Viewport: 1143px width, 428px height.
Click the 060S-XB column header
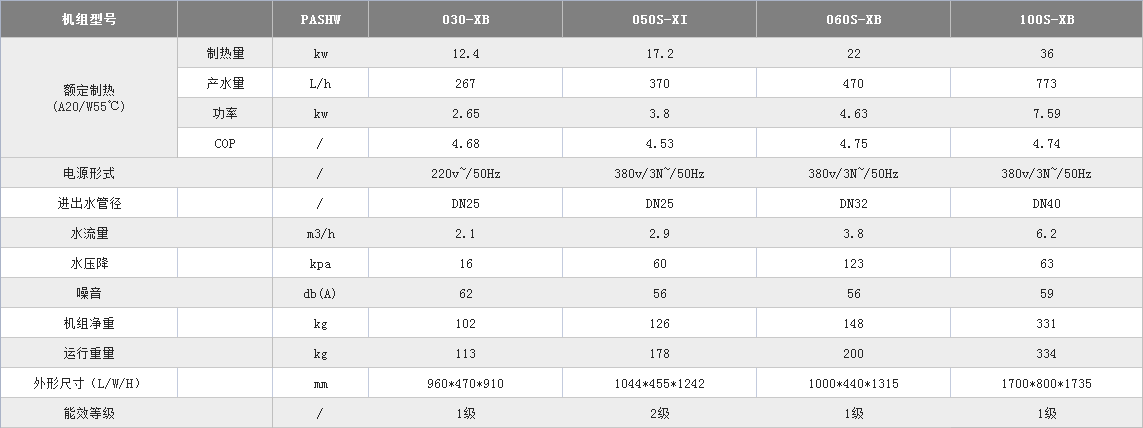(x=853, y=20)
